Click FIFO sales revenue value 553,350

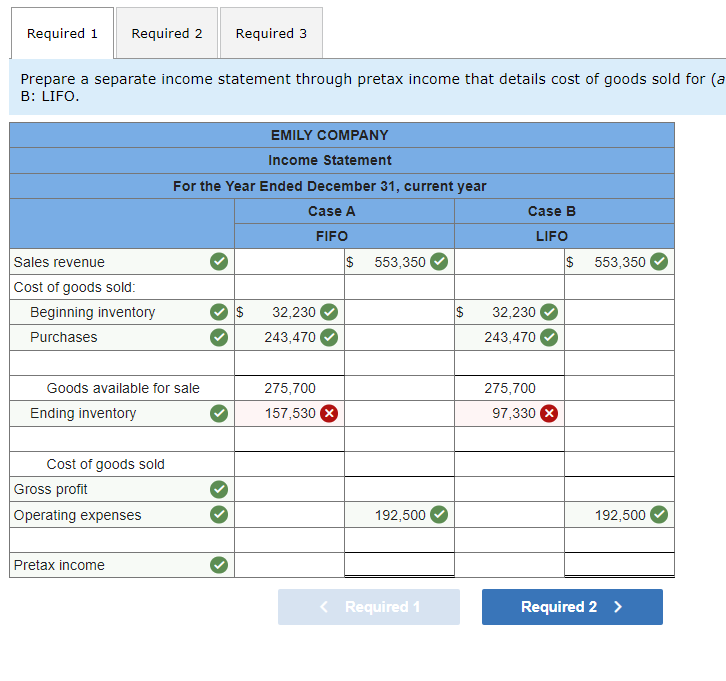400,262
